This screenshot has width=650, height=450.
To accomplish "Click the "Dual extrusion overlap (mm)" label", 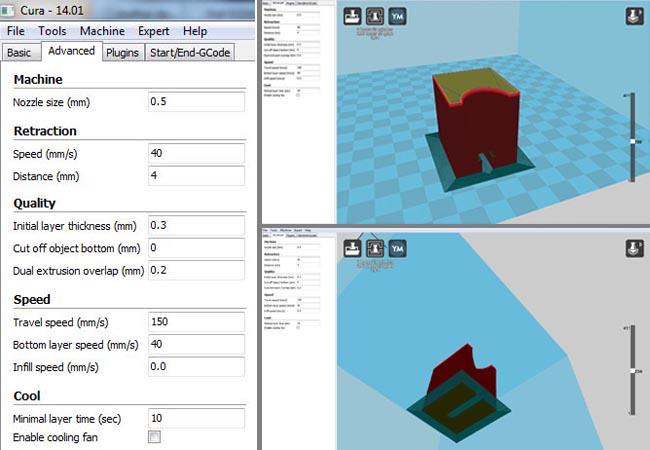I will click(x=78, y=271).
